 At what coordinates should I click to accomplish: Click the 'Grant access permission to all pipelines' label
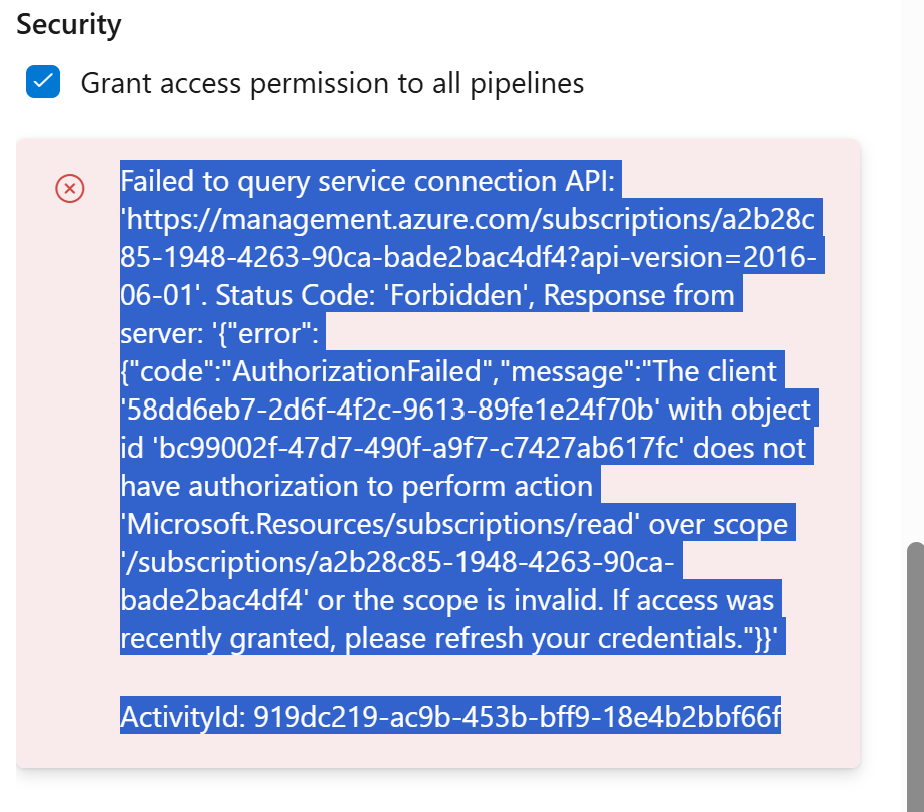(332, 83)
